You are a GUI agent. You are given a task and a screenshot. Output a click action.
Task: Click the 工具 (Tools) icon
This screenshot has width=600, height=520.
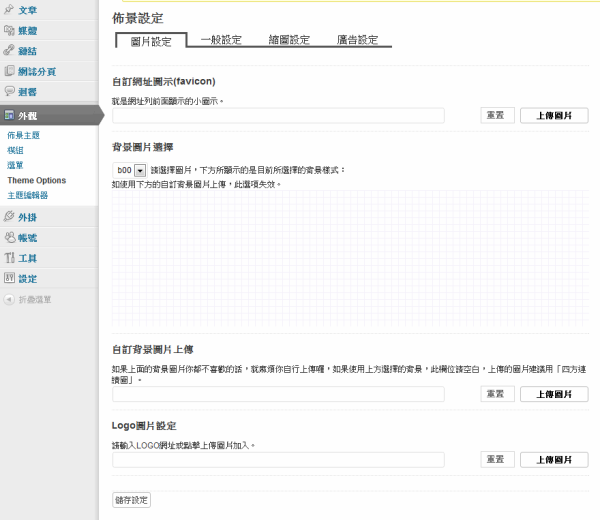click(x=9, y=258)
